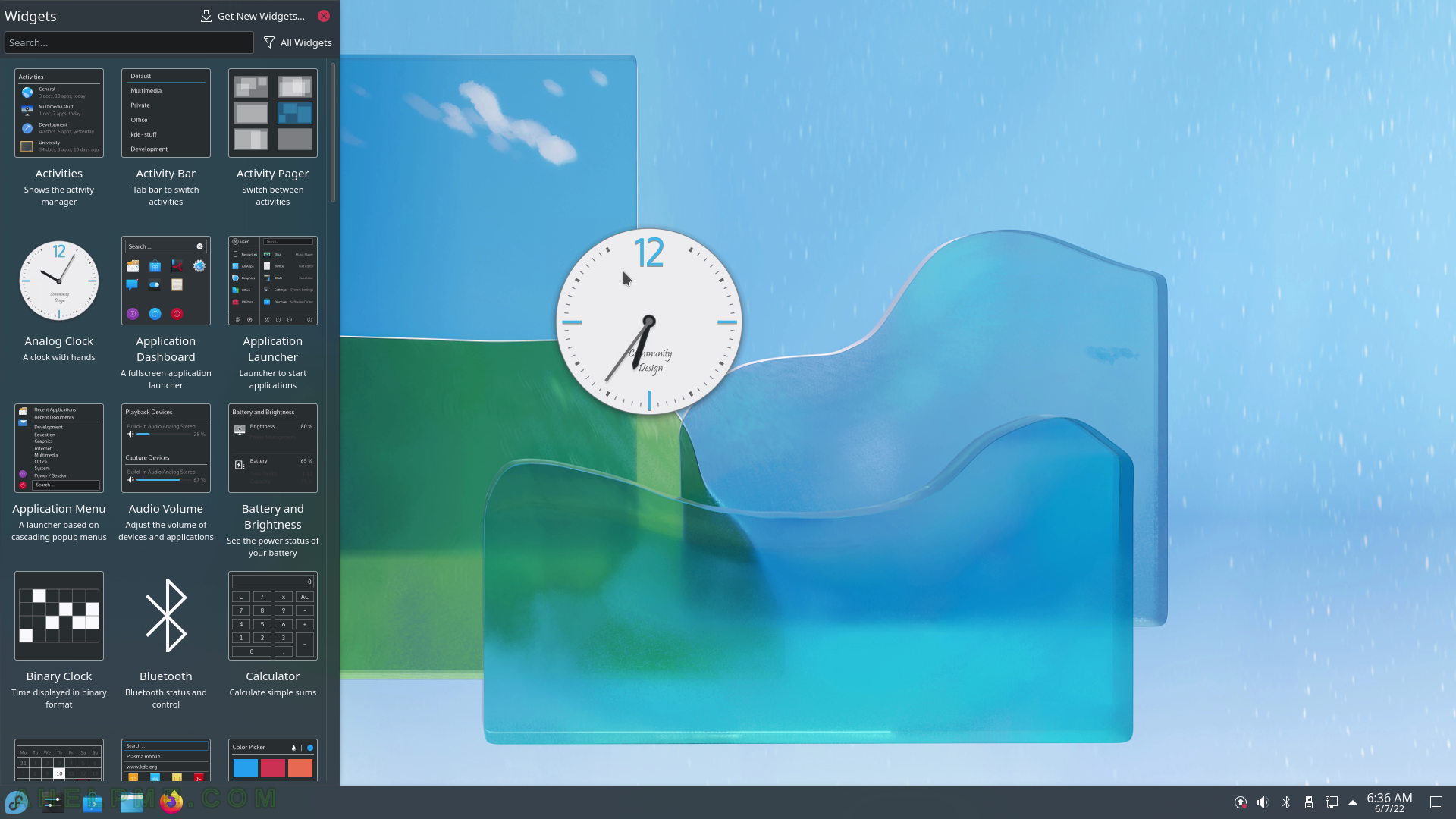The width and height of the screenshot is (1456, 819).
Task: Open the Dolphin file manager
Action: [132, 802]
